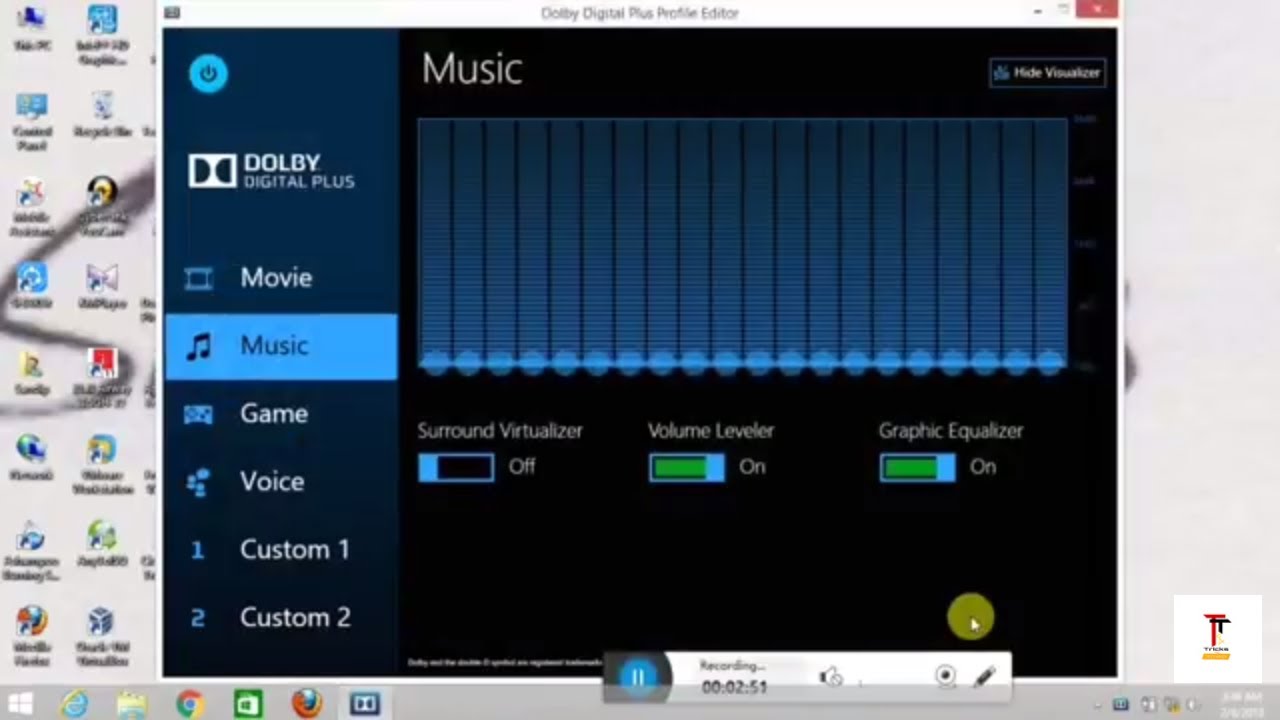Image resolution: width=1280 pixels, height=720 pixels.
Task: Select the This PC desktop icon
Action: coord(32,30)
